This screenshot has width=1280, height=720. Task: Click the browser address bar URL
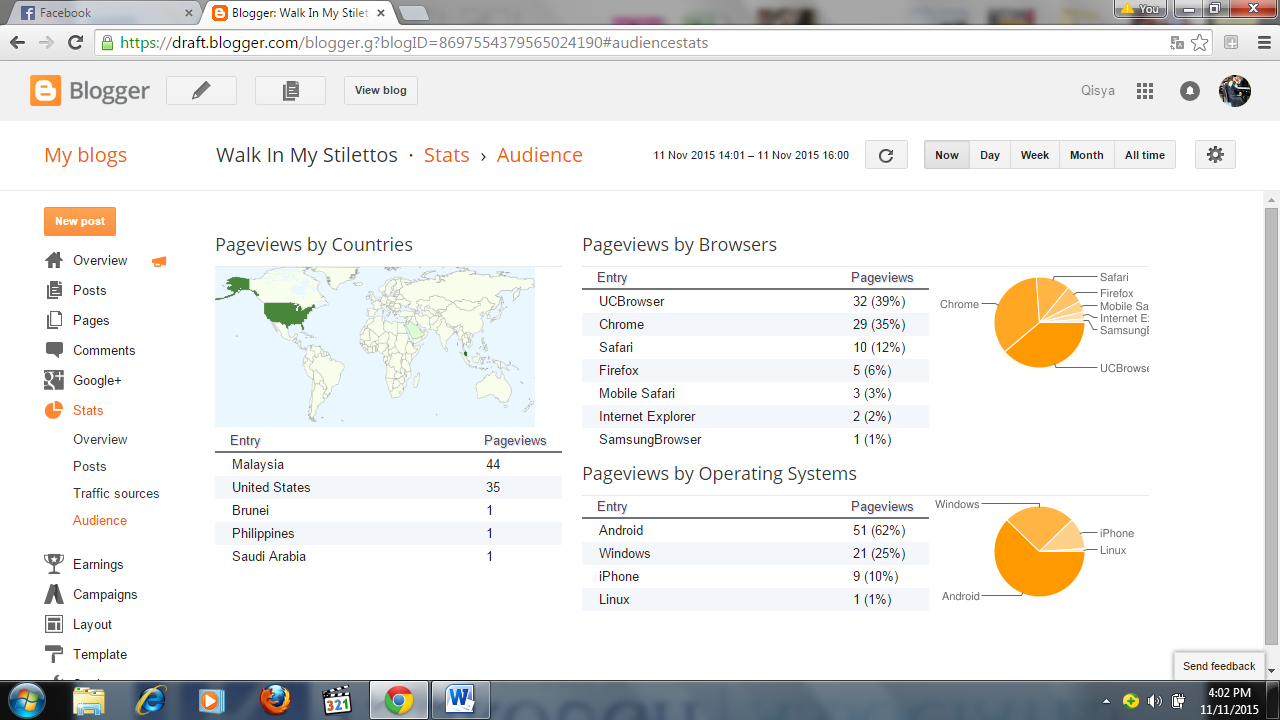[x=414, y=43]
